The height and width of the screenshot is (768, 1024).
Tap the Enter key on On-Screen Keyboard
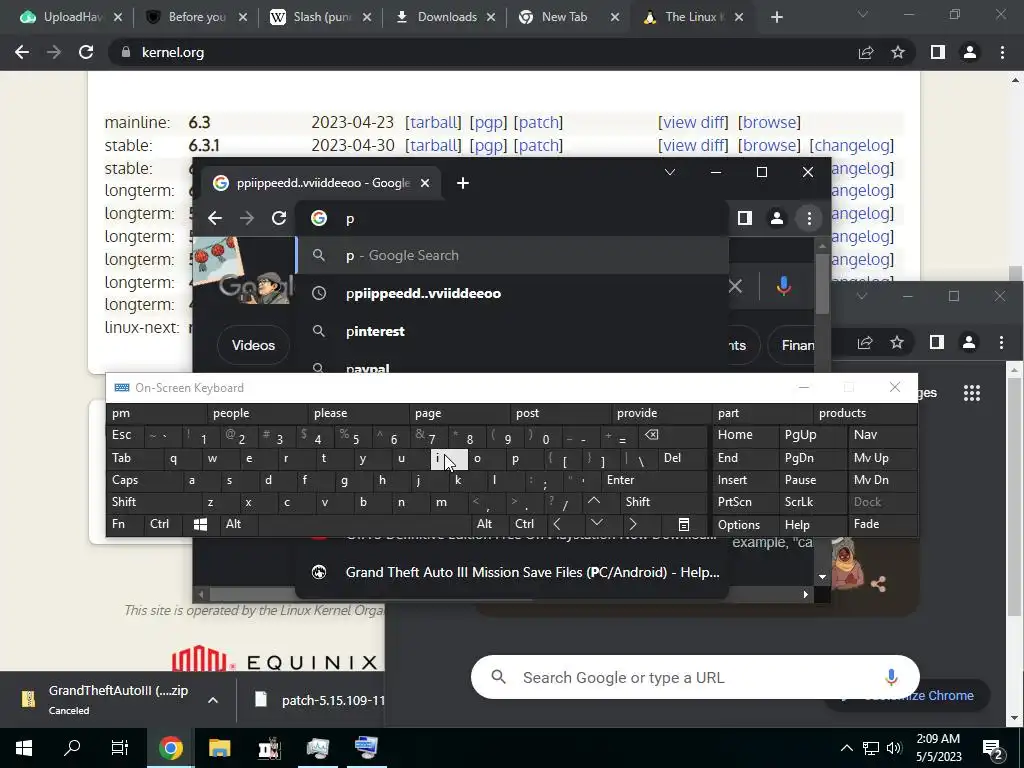[x=654, y=480]
